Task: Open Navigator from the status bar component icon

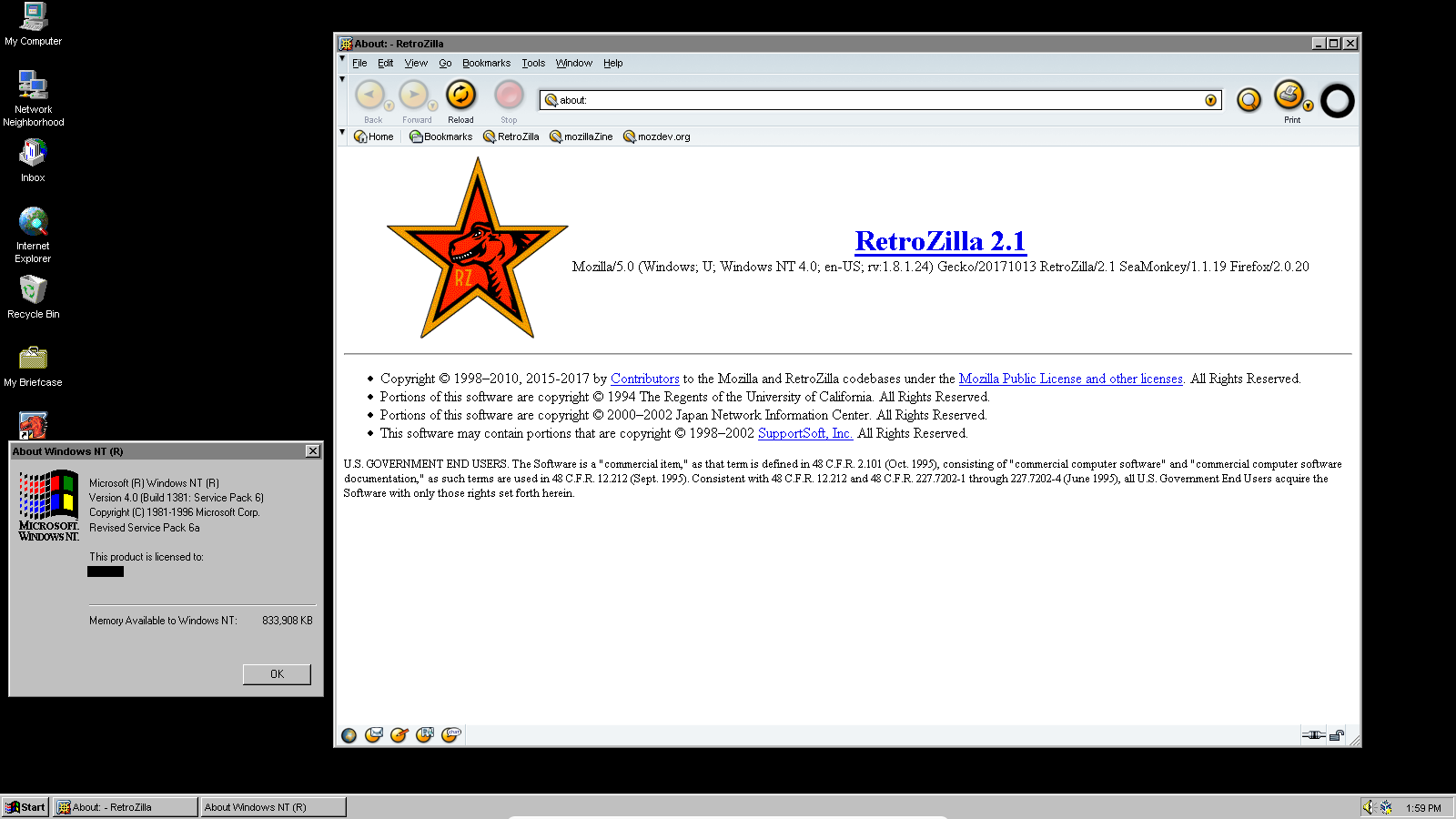Action: pos(349,735)
